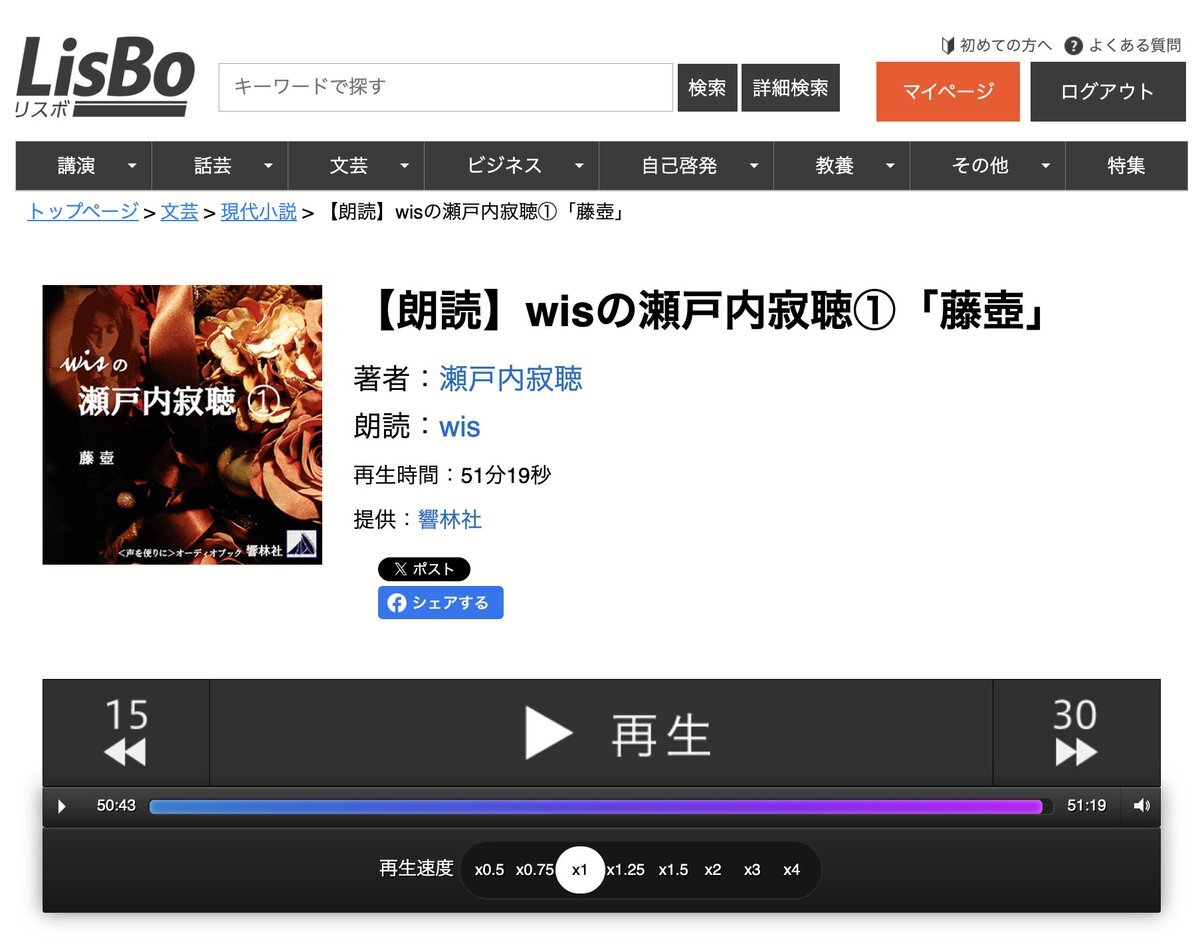Click the 現代小説 breadcrumb link
Image resolution: width=1200 pixels, height=950 pixels.
pyautogui.click(x=259, y=212)
